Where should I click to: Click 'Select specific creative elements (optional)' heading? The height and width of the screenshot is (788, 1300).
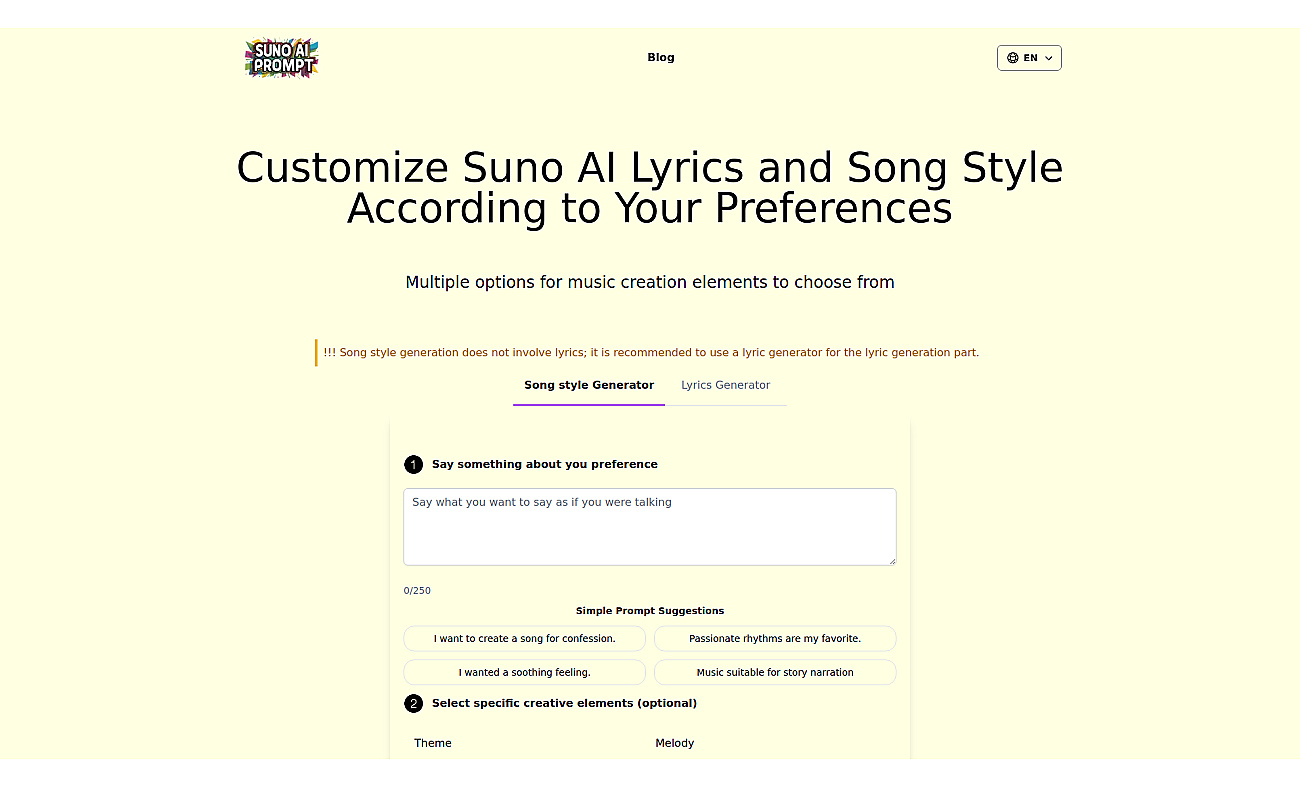pos(565,703)
